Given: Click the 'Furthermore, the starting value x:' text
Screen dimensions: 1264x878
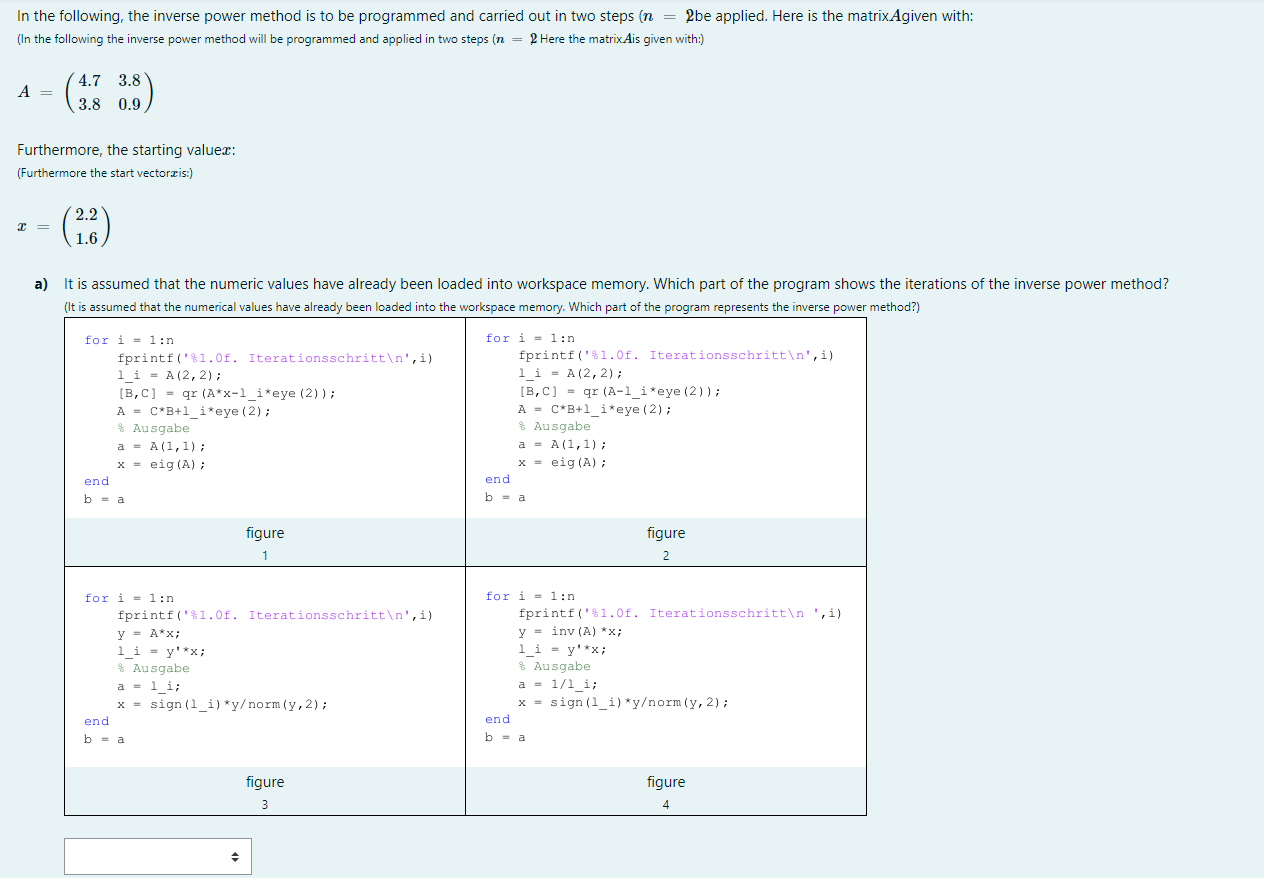Looking at the screenshot, I should point(126,150).
